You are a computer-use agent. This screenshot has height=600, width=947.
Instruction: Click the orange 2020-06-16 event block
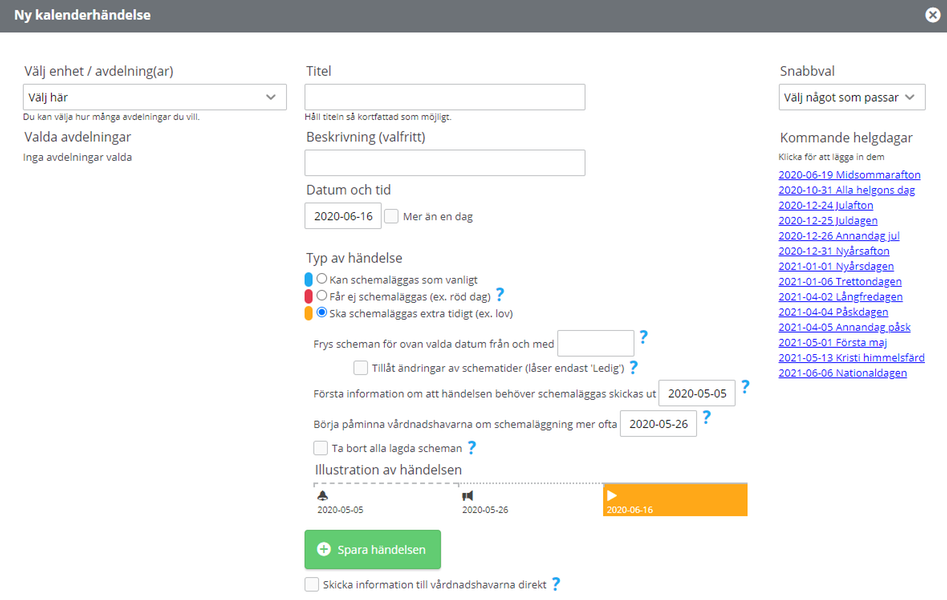click(x=675, y=500)
